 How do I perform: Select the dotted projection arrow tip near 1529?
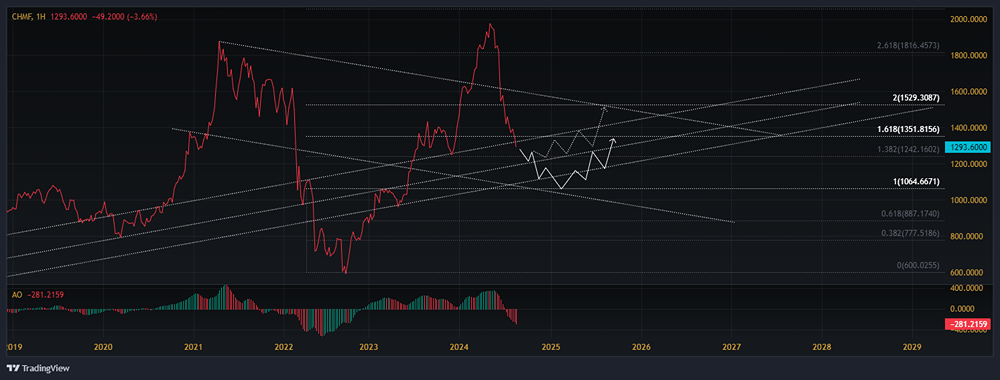coord(605,108)
